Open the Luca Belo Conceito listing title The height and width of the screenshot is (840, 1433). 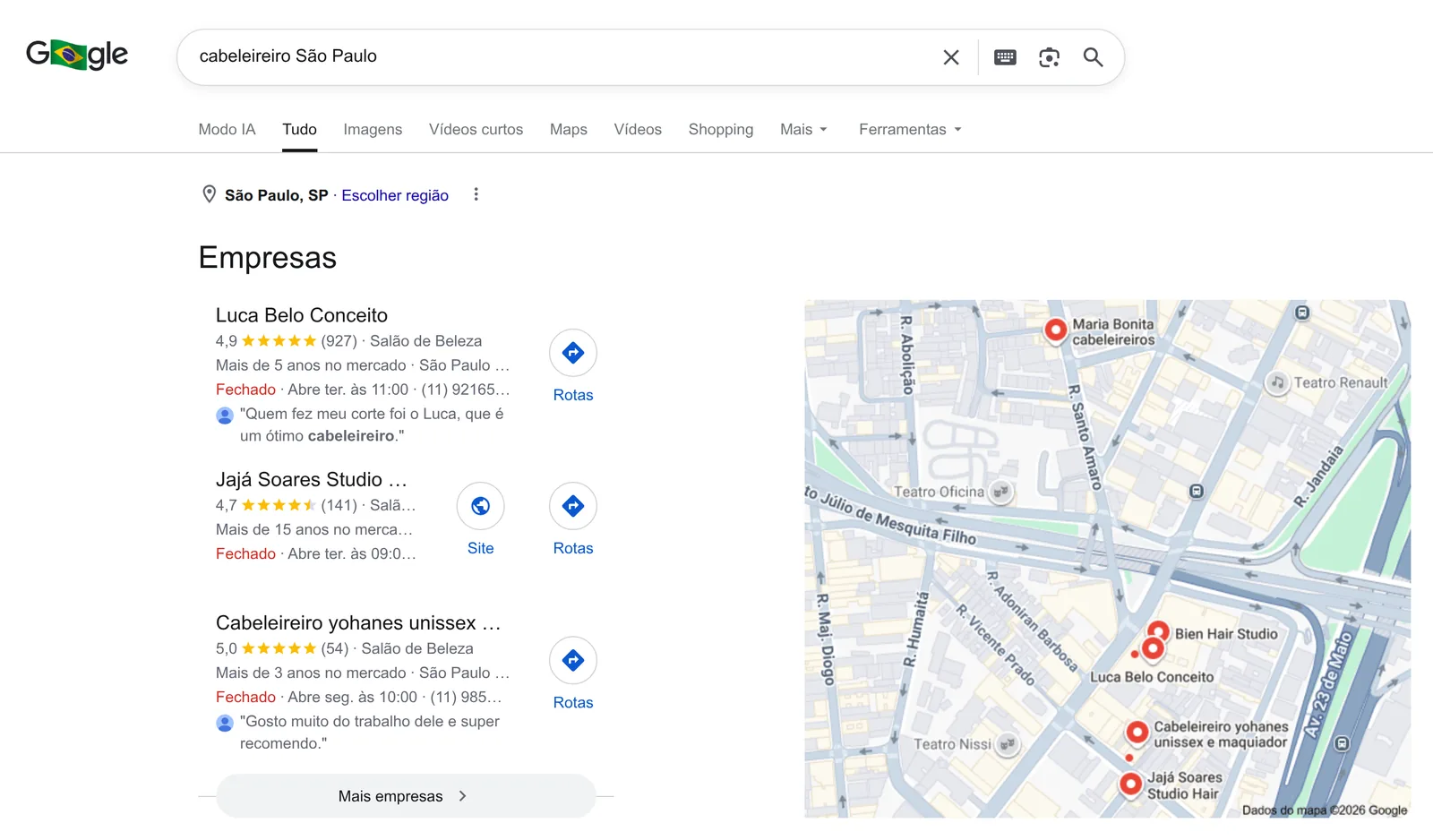302,315
